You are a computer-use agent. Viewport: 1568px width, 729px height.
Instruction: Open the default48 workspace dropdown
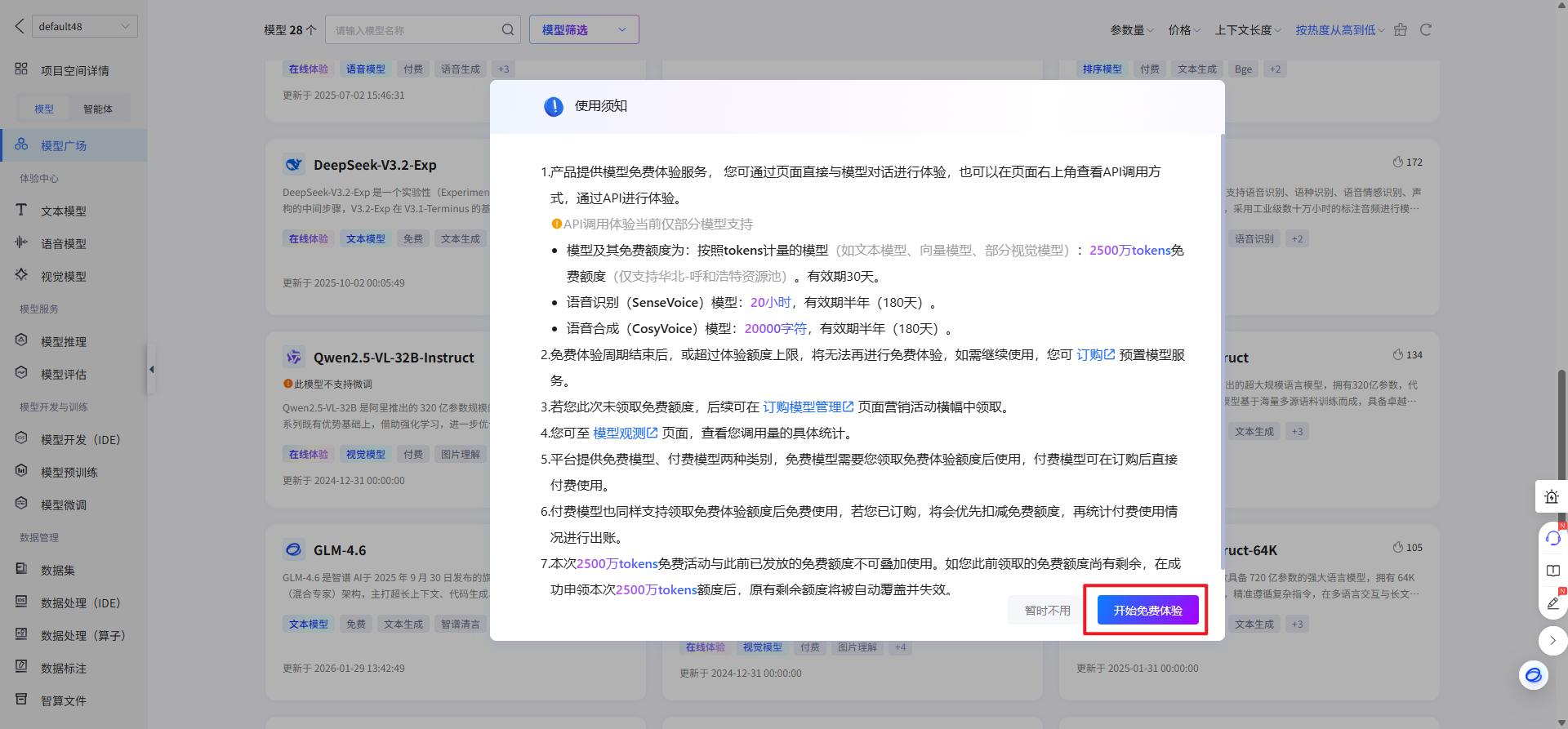85,26
